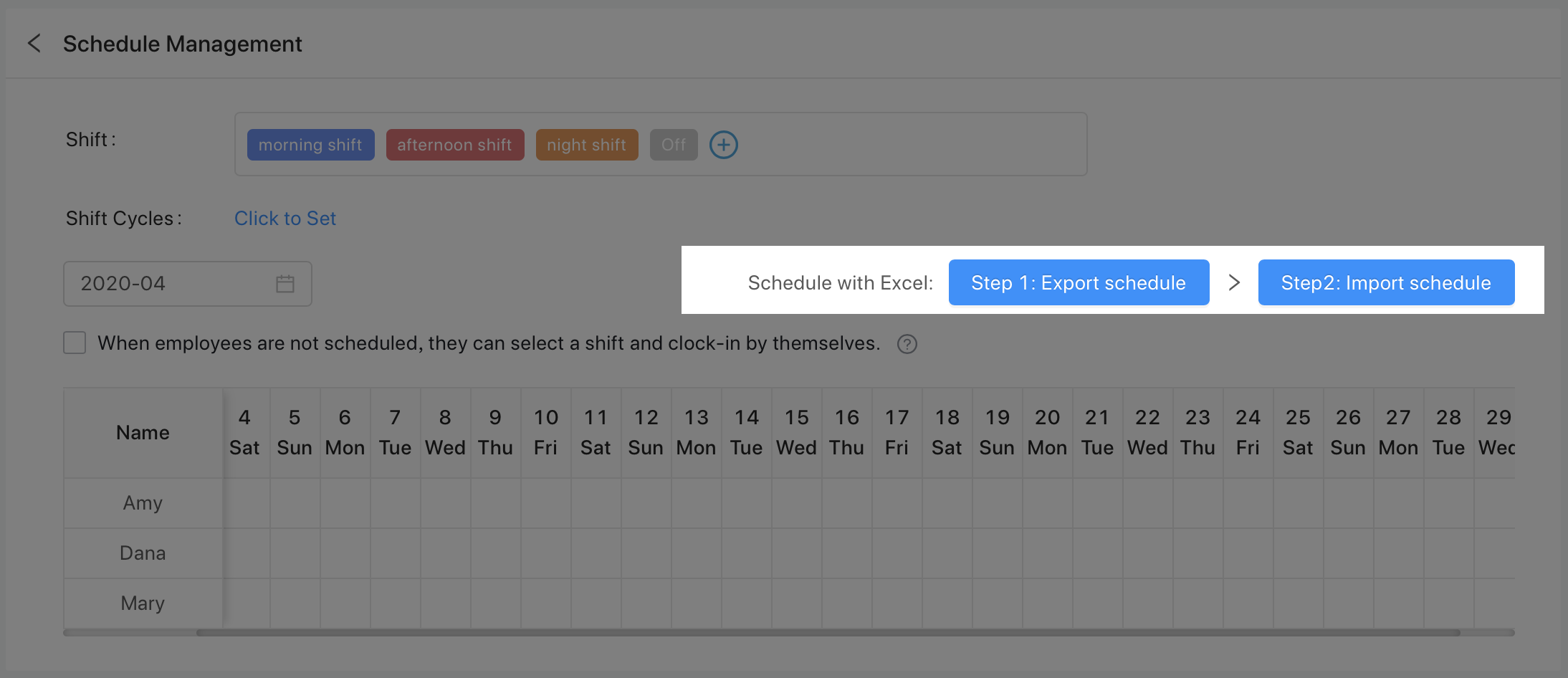Click the 15 Wed column header
Image resolution: width=1568 pixels, height=678 pixels.
click(x=796, y=433)
